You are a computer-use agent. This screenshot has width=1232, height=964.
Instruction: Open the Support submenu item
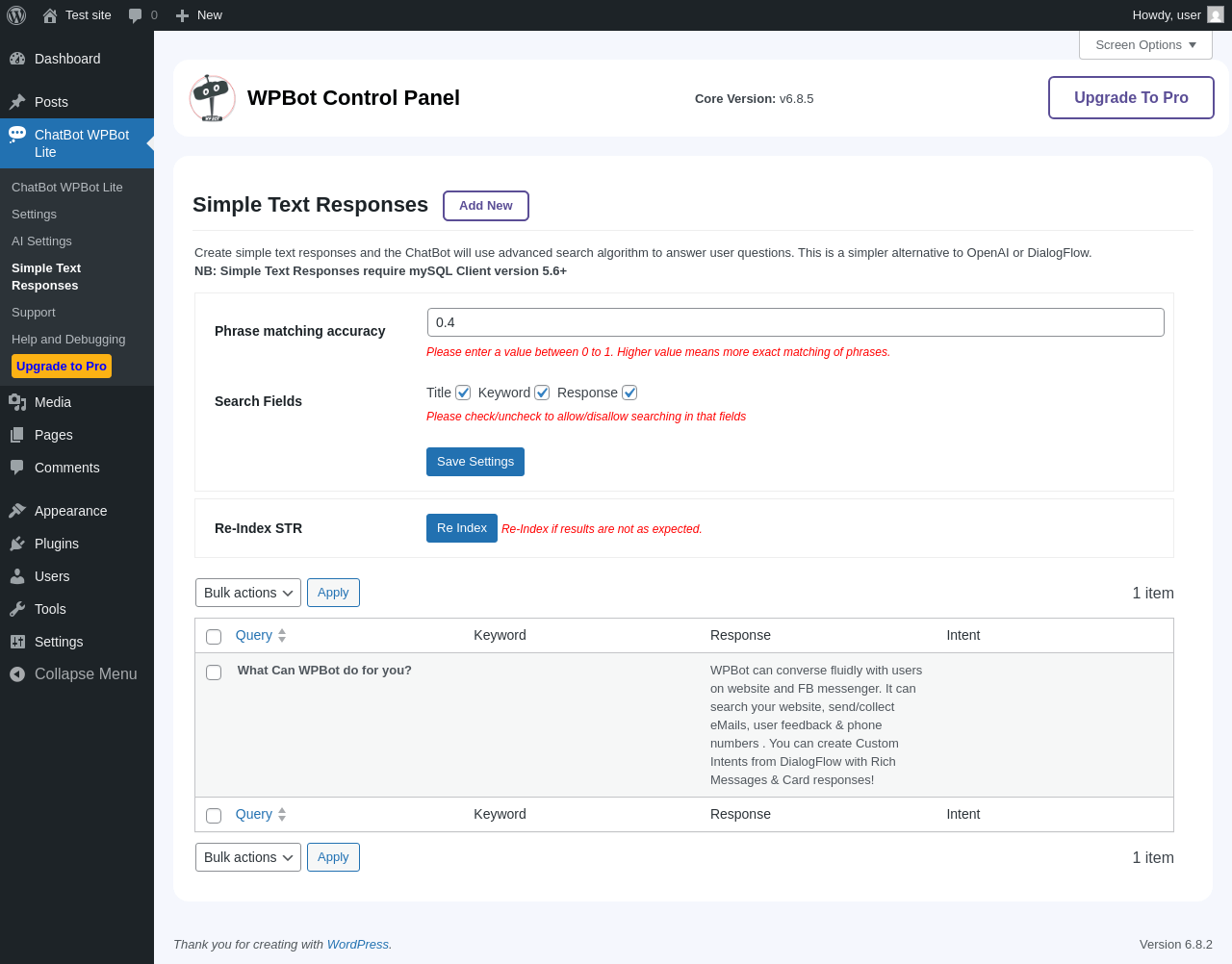(x=34, y=313)
